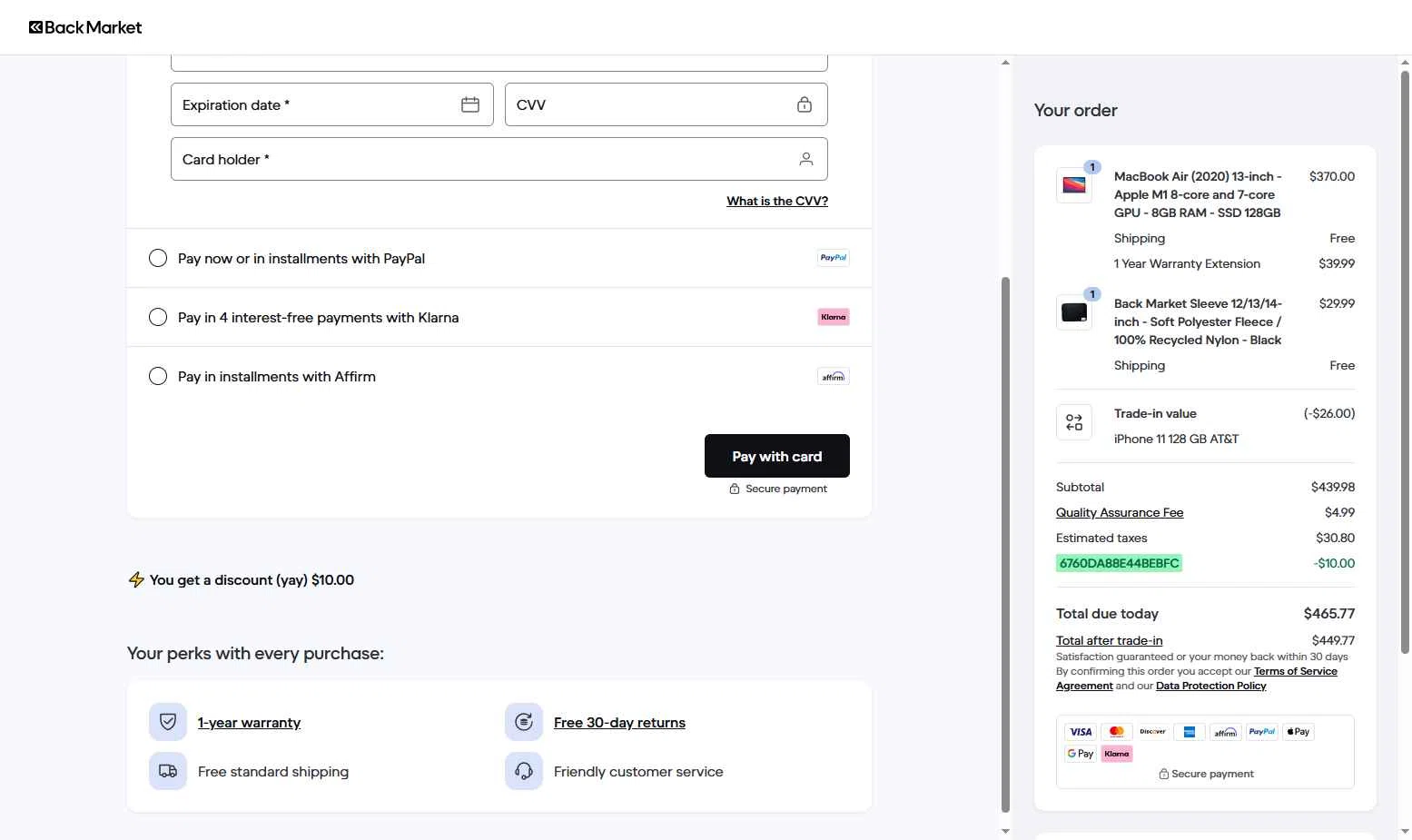Open the MacBook Air product thumbnail
The height and width of the screenshot is (840, 1412).
[x=1074, y=185]
